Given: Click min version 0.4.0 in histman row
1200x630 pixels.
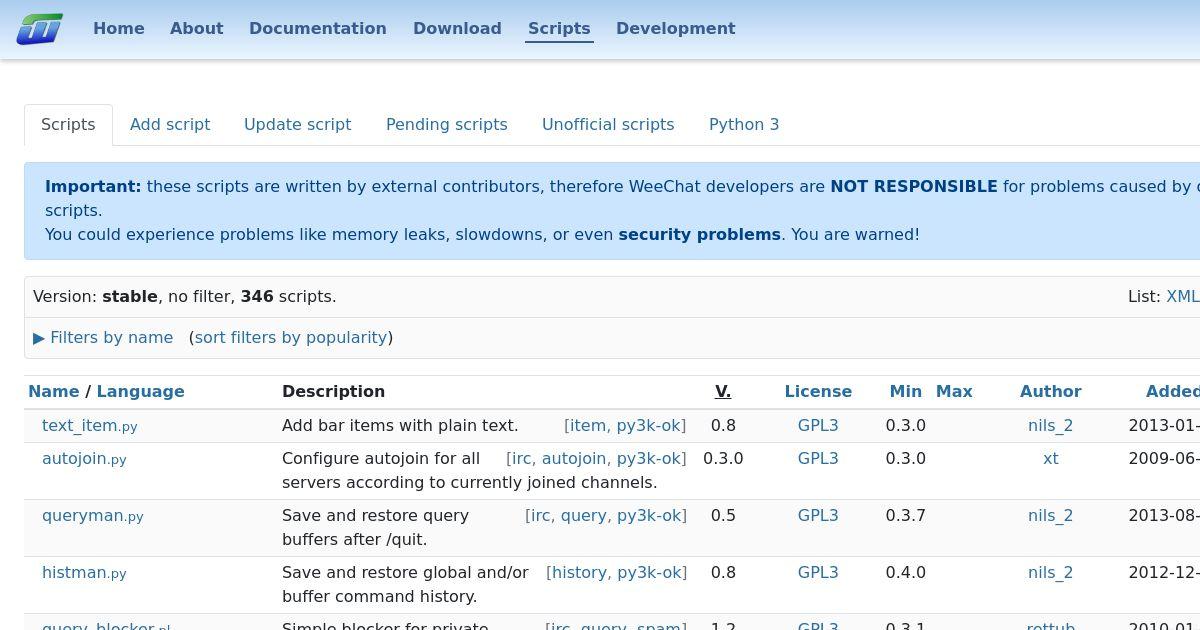Looking at the screenshot, I should (x=906, y=573).
